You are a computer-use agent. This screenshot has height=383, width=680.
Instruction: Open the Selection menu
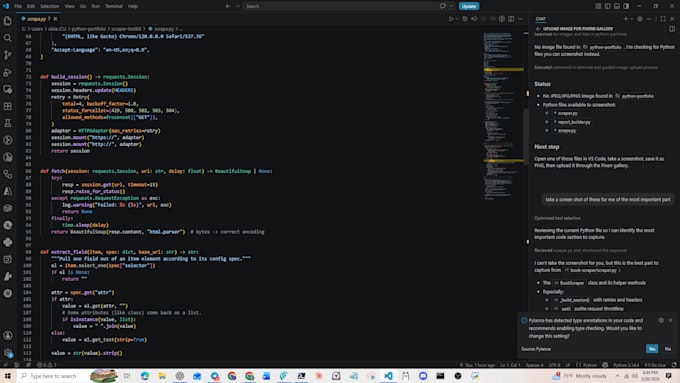tap(49, 6)
